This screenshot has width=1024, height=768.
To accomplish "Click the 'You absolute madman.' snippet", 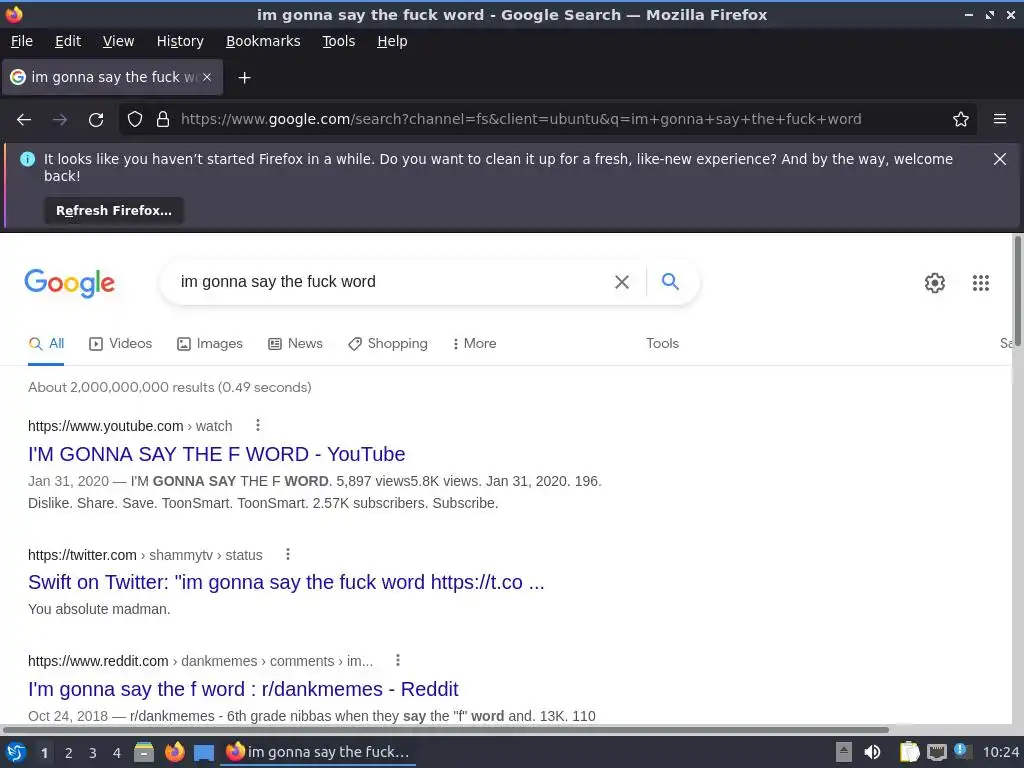I will 99,609.
